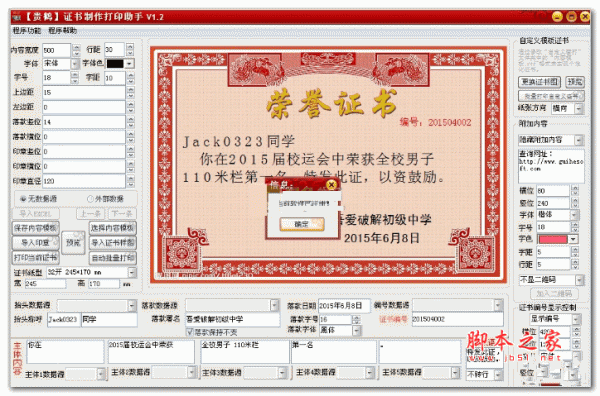600x396 pixels.
Task: Open the 字色 dropdown arrow in 附加内容
Action: pos(573,240)
